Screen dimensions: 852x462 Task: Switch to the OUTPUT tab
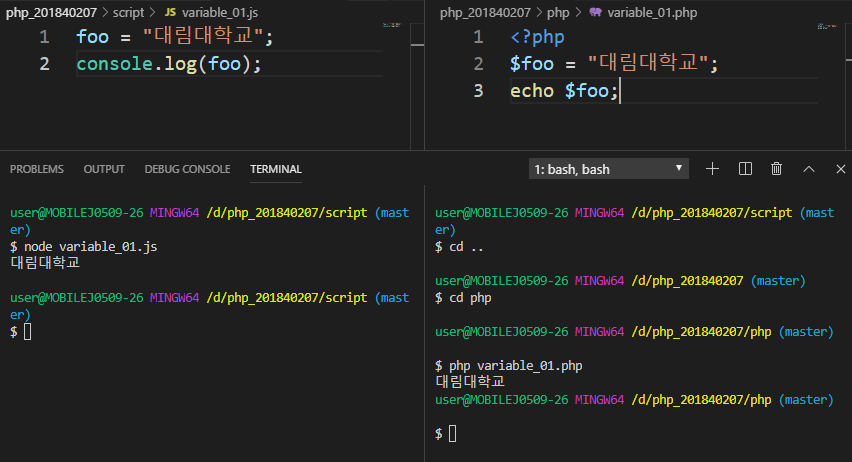coord(104,169)
